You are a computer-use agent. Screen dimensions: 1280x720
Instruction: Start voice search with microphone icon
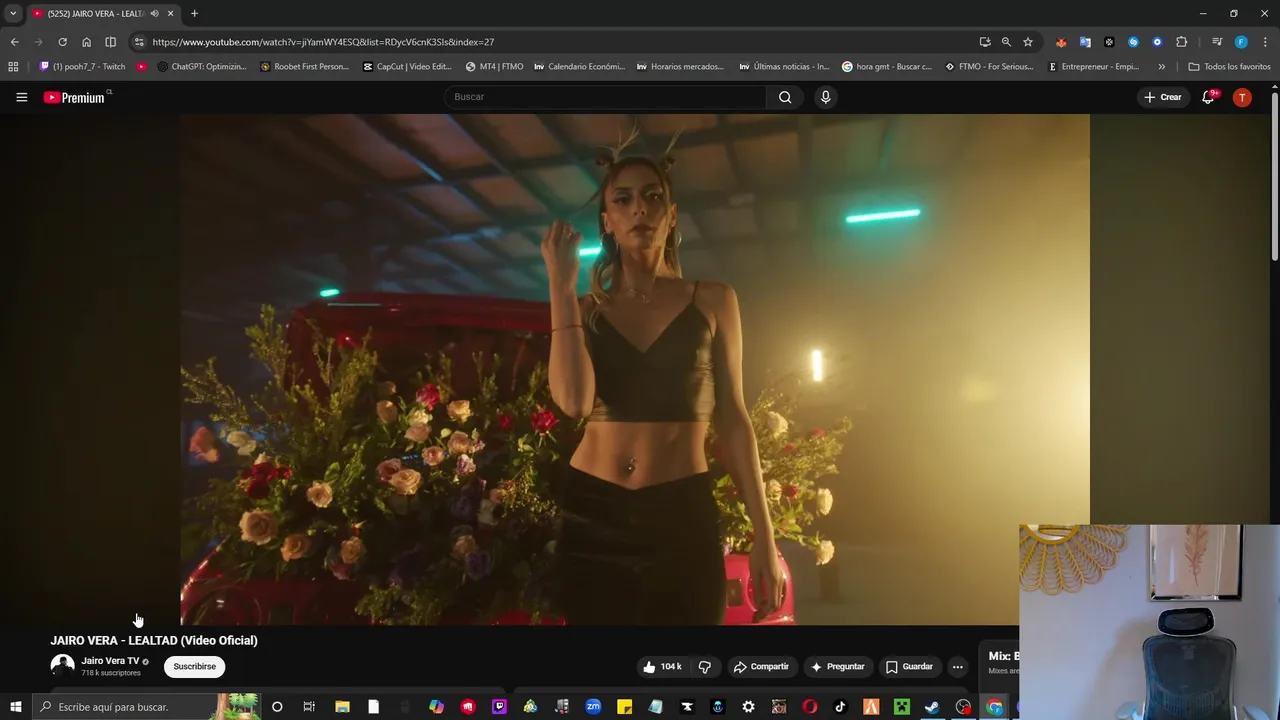pos(825,97)
